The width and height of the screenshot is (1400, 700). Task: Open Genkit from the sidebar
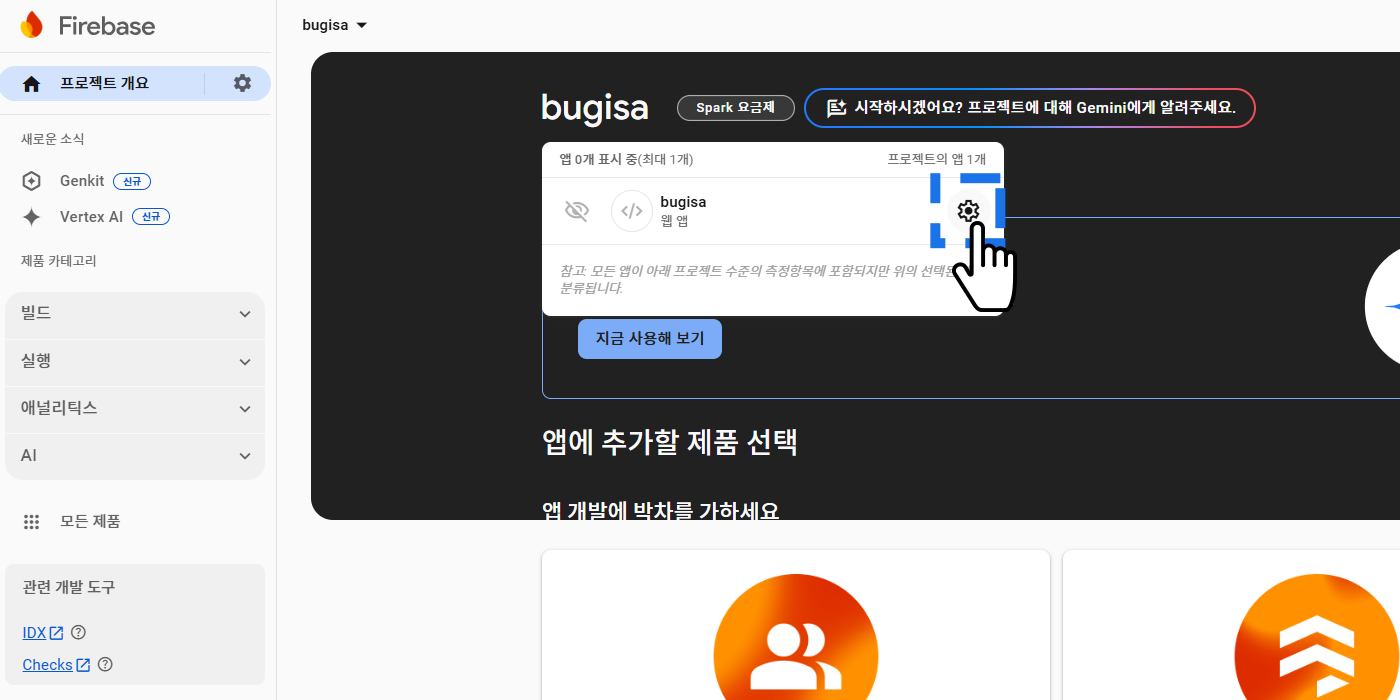82,181
